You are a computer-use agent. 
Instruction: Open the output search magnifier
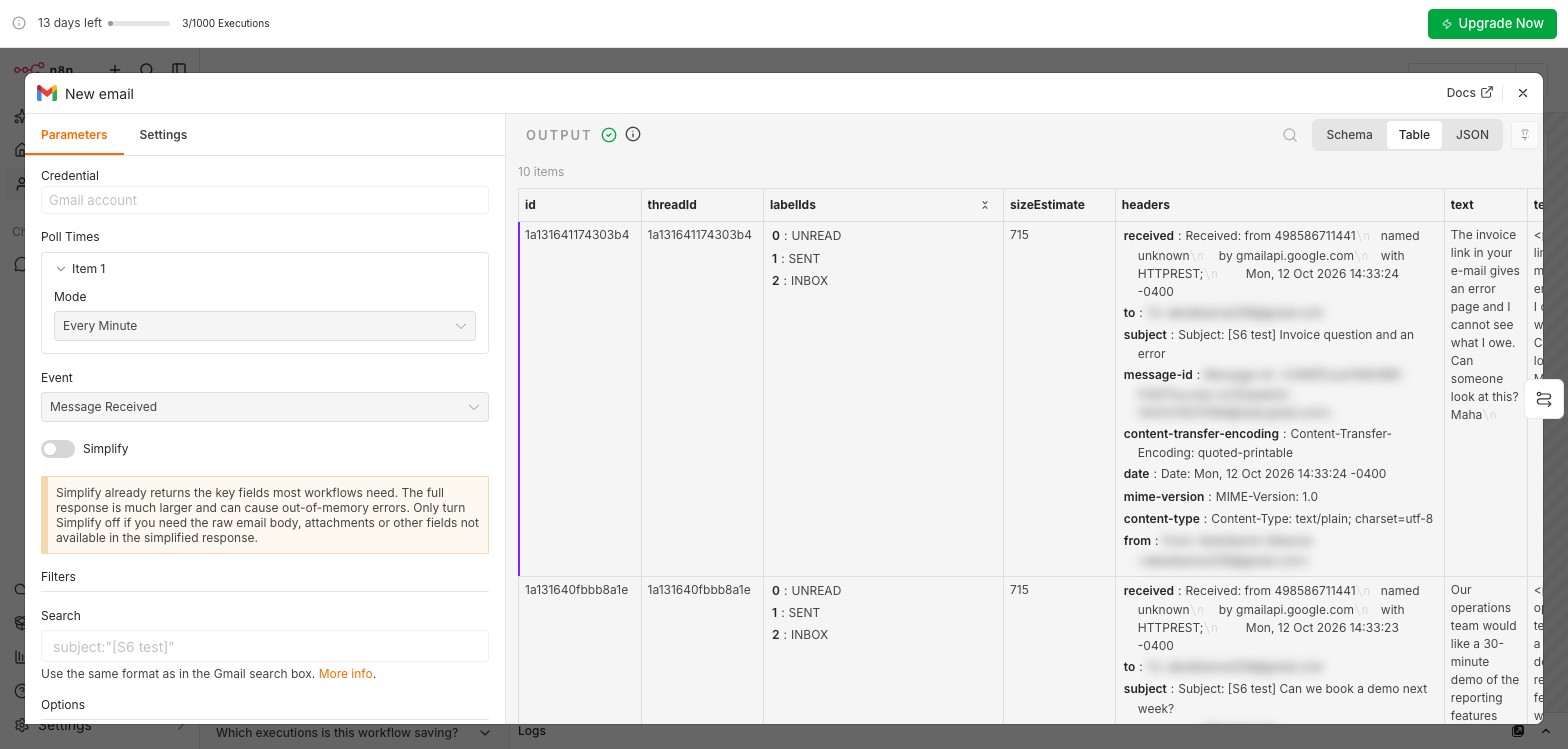click(x=1290, y=135)
